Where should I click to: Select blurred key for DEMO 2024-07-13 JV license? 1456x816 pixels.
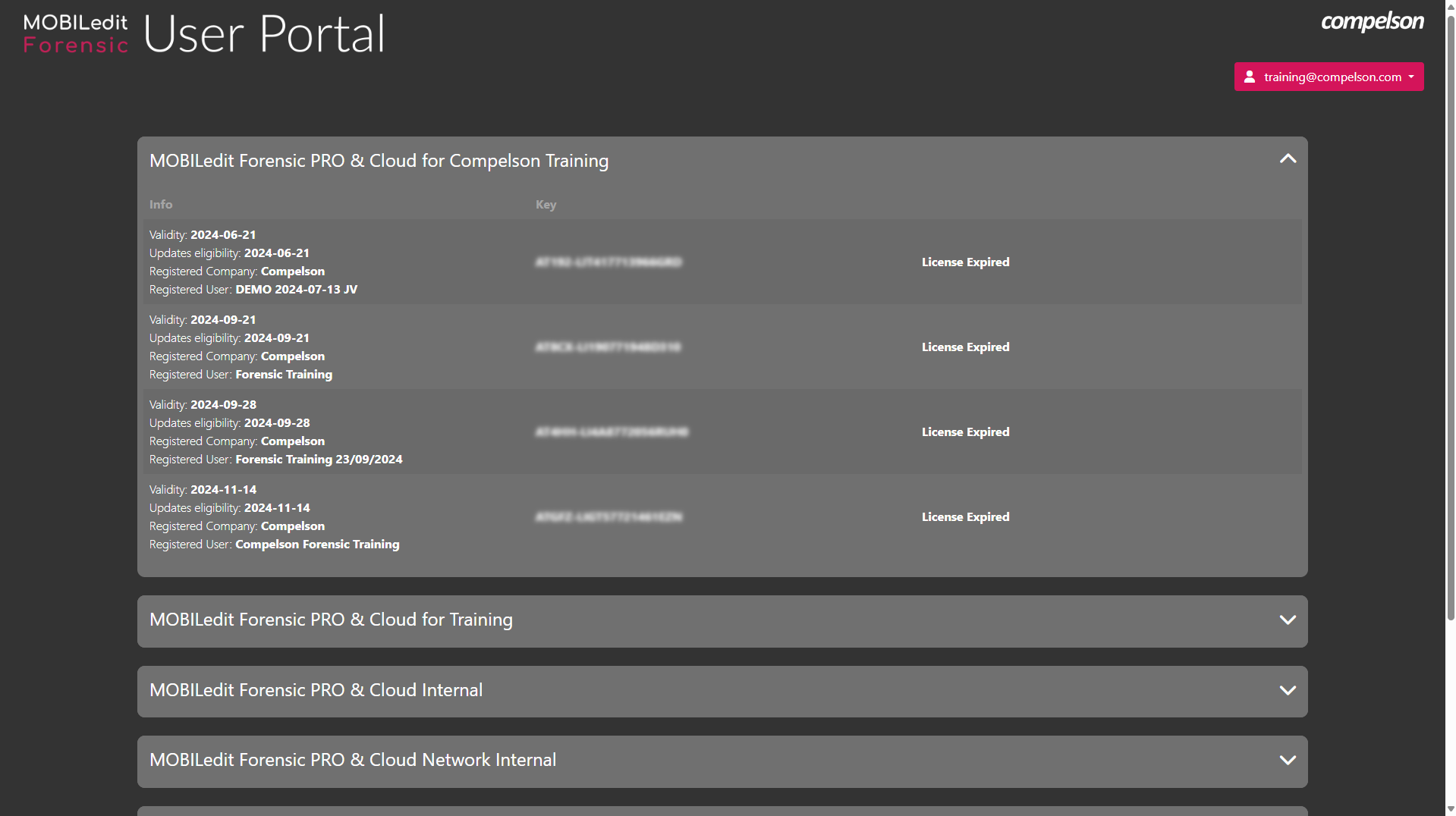[609, 262]
